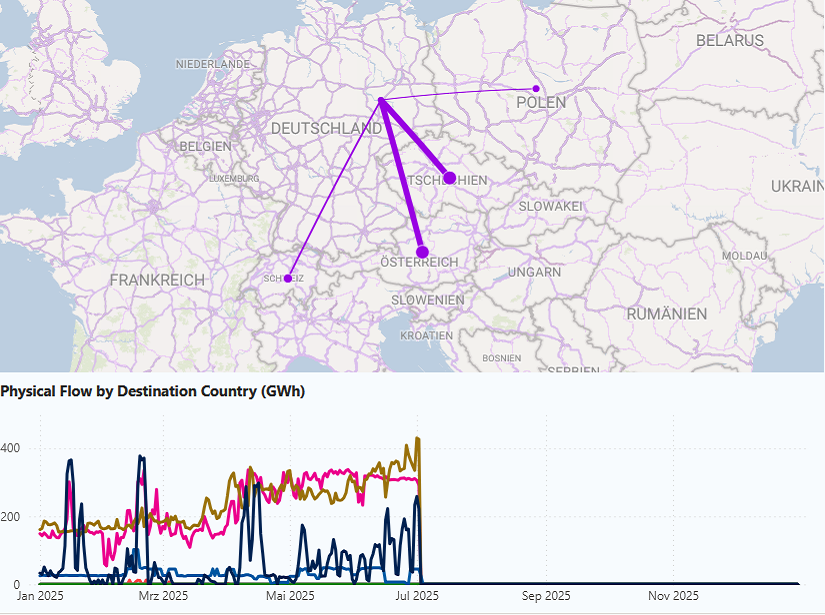This screenshot has height=615, width=825.
Task: Select the Czech Republic flow endpoint marker
Action: pyautogui.click(x=450, y=178)
